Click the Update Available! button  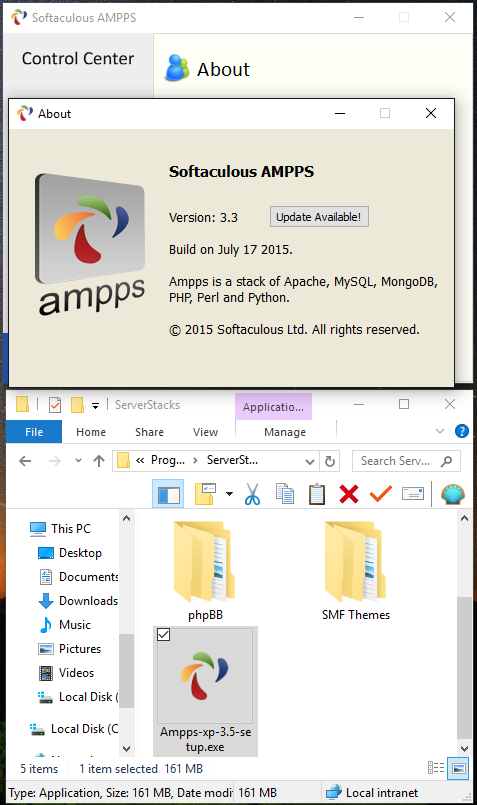[319, 217]
